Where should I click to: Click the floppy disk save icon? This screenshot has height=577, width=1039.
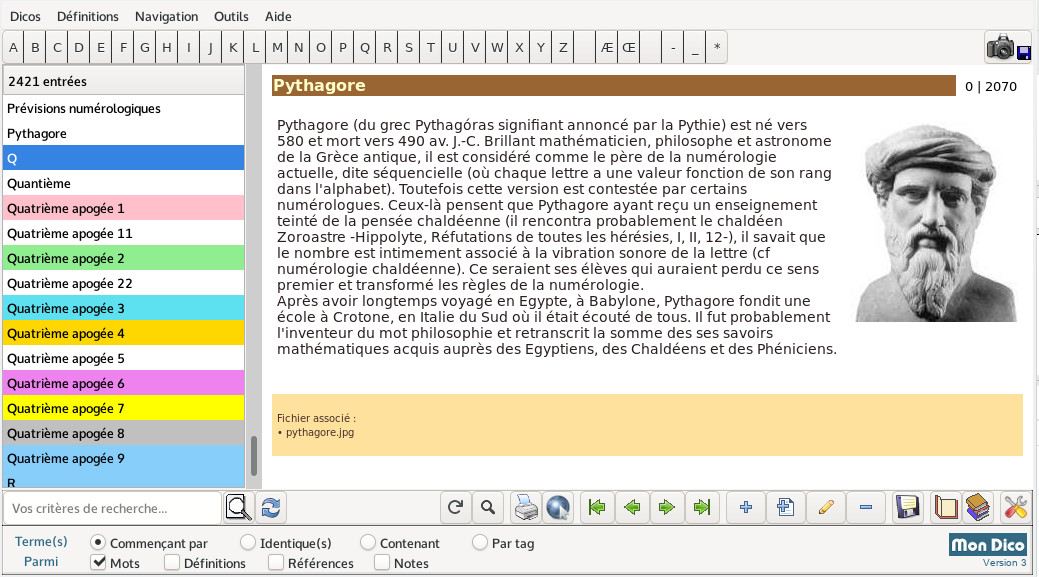pyautogui.click(x=907, y=508)
